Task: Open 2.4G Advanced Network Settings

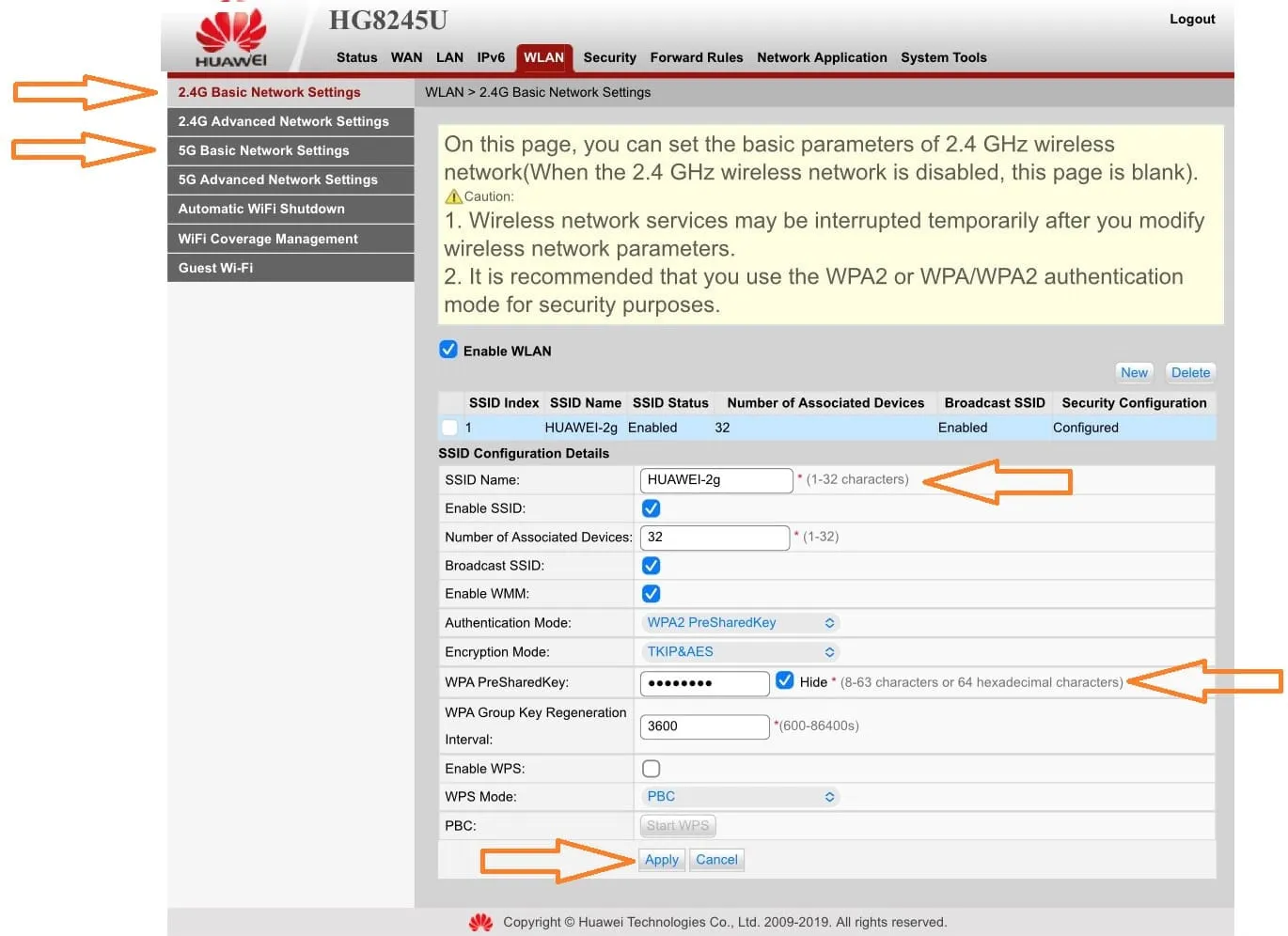Action: (x=291, y=121)
